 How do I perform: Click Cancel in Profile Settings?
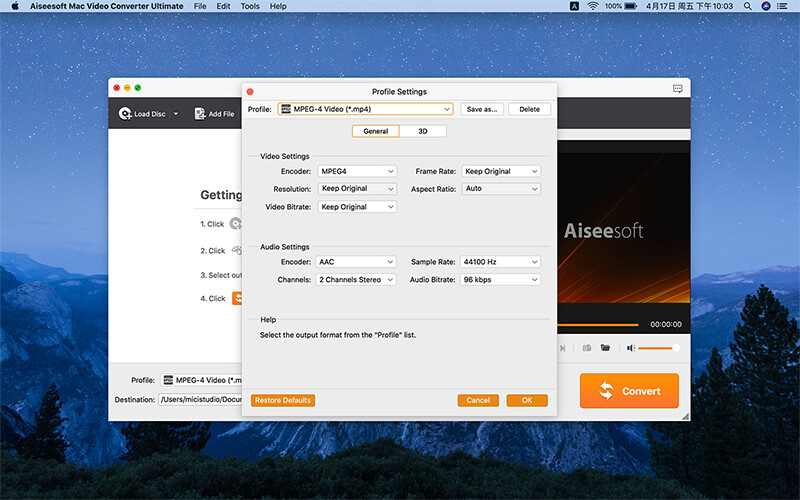[x=478, y=400]
